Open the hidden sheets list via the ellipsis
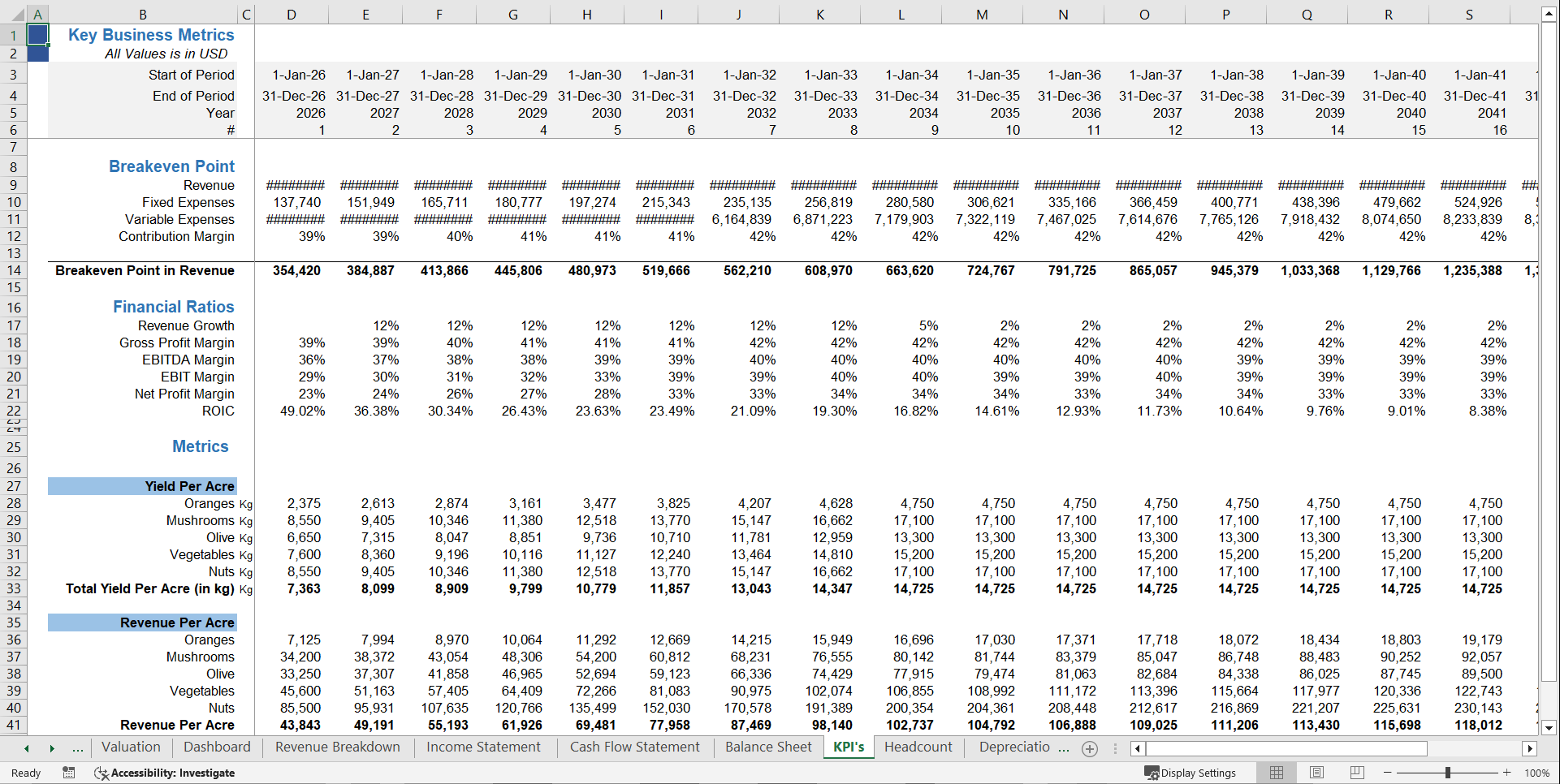 (x=77, y=748)
